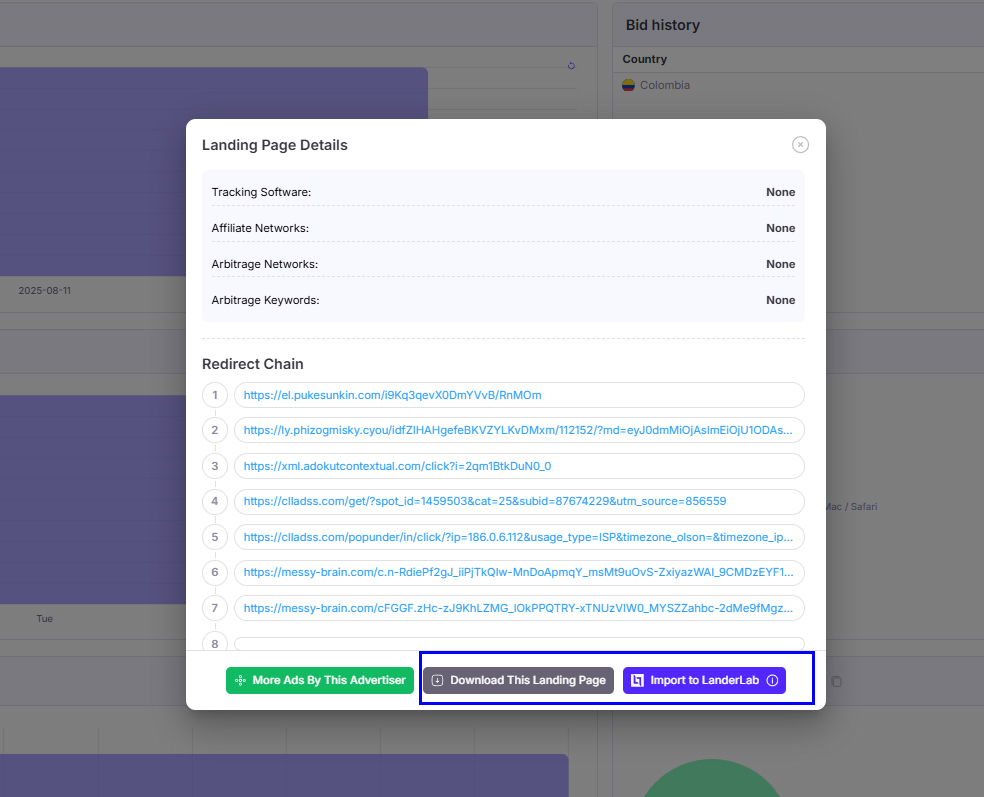This screenshot has width=984, height=797.
Task: Open xml.adokutcontextual.com click link
Action: (x=397, y=466)
